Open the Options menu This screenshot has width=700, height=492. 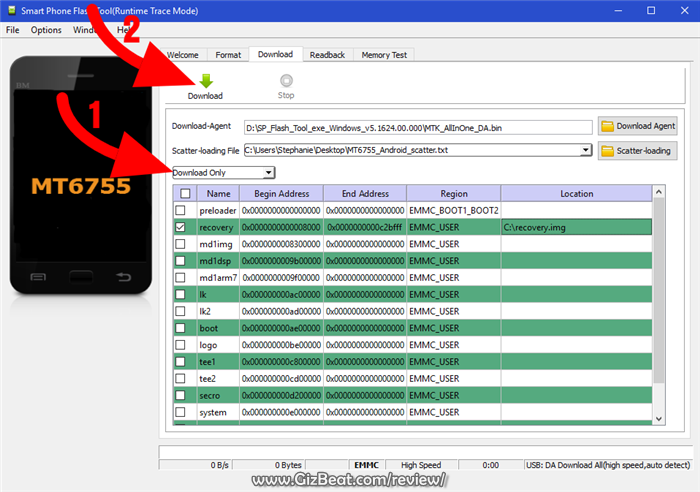pos(46,30)
